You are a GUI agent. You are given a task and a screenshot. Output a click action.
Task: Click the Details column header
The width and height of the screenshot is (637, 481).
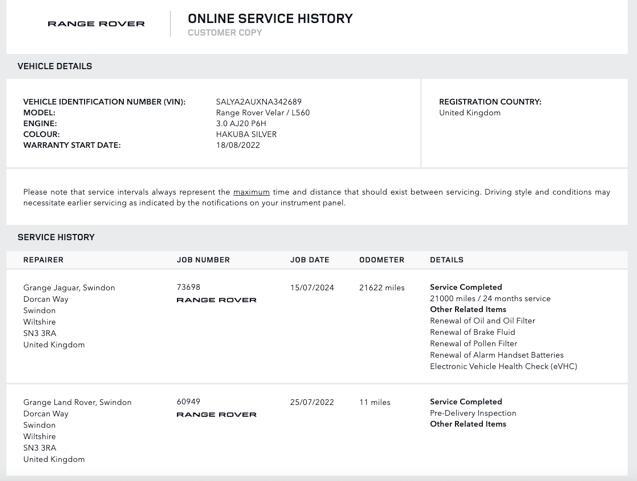point(446,260)
